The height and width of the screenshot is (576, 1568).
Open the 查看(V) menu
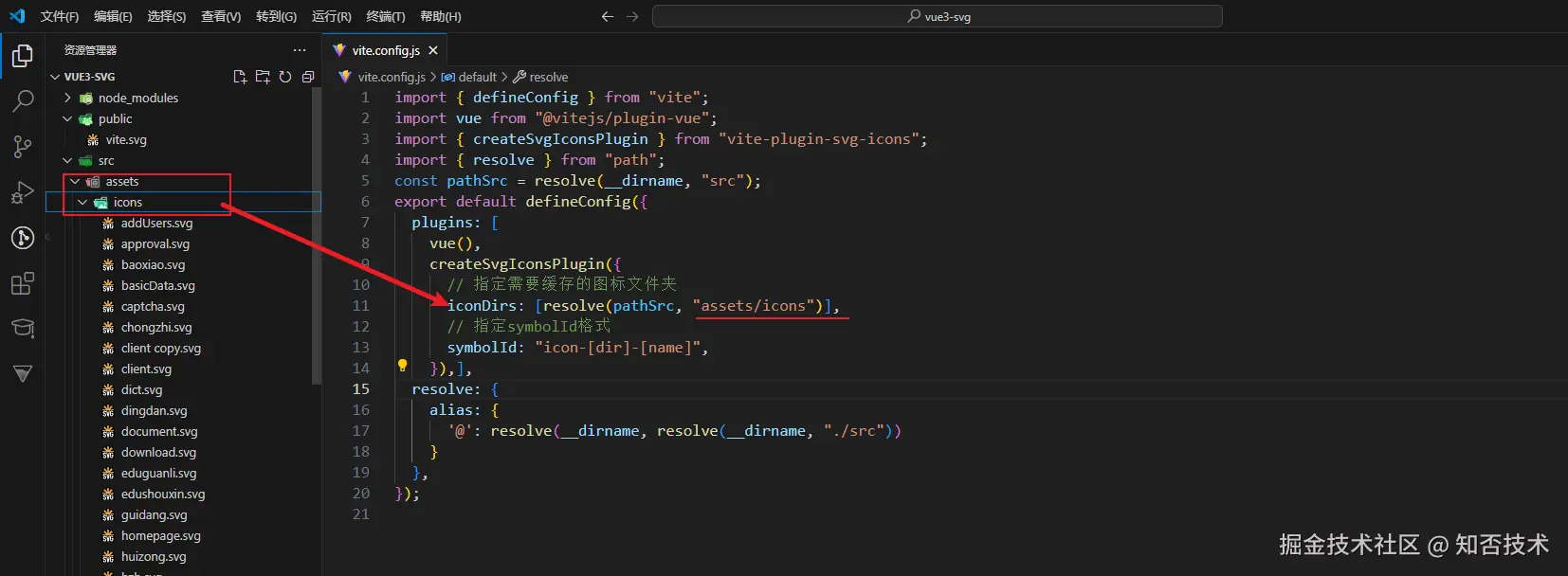pyautogui.click(x=221, y=16)
